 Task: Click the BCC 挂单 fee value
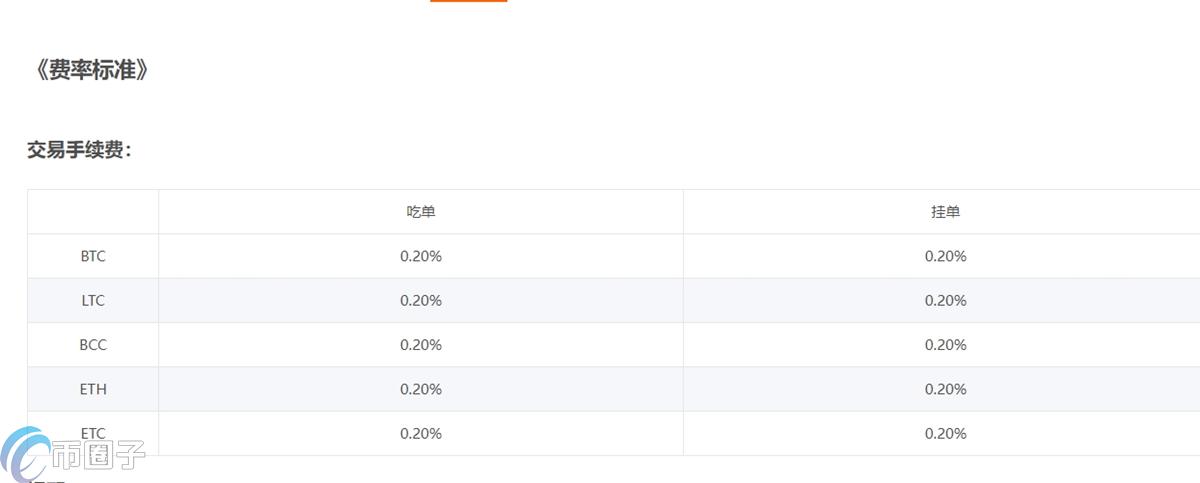click(x=945, y=345)
